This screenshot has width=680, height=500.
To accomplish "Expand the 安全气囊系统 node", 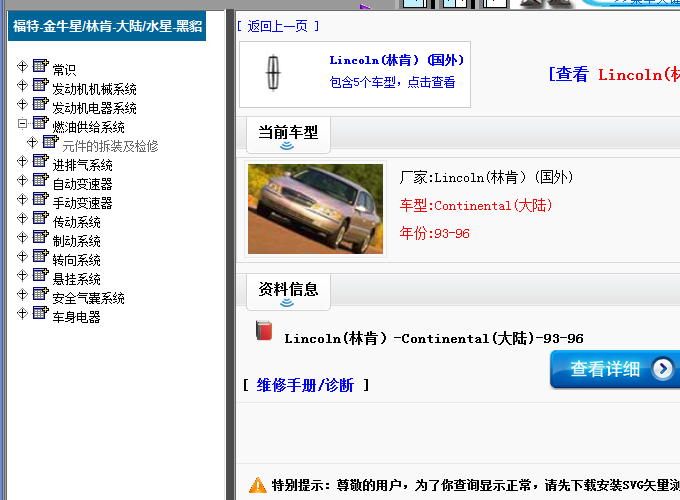I will coord(23,294).
